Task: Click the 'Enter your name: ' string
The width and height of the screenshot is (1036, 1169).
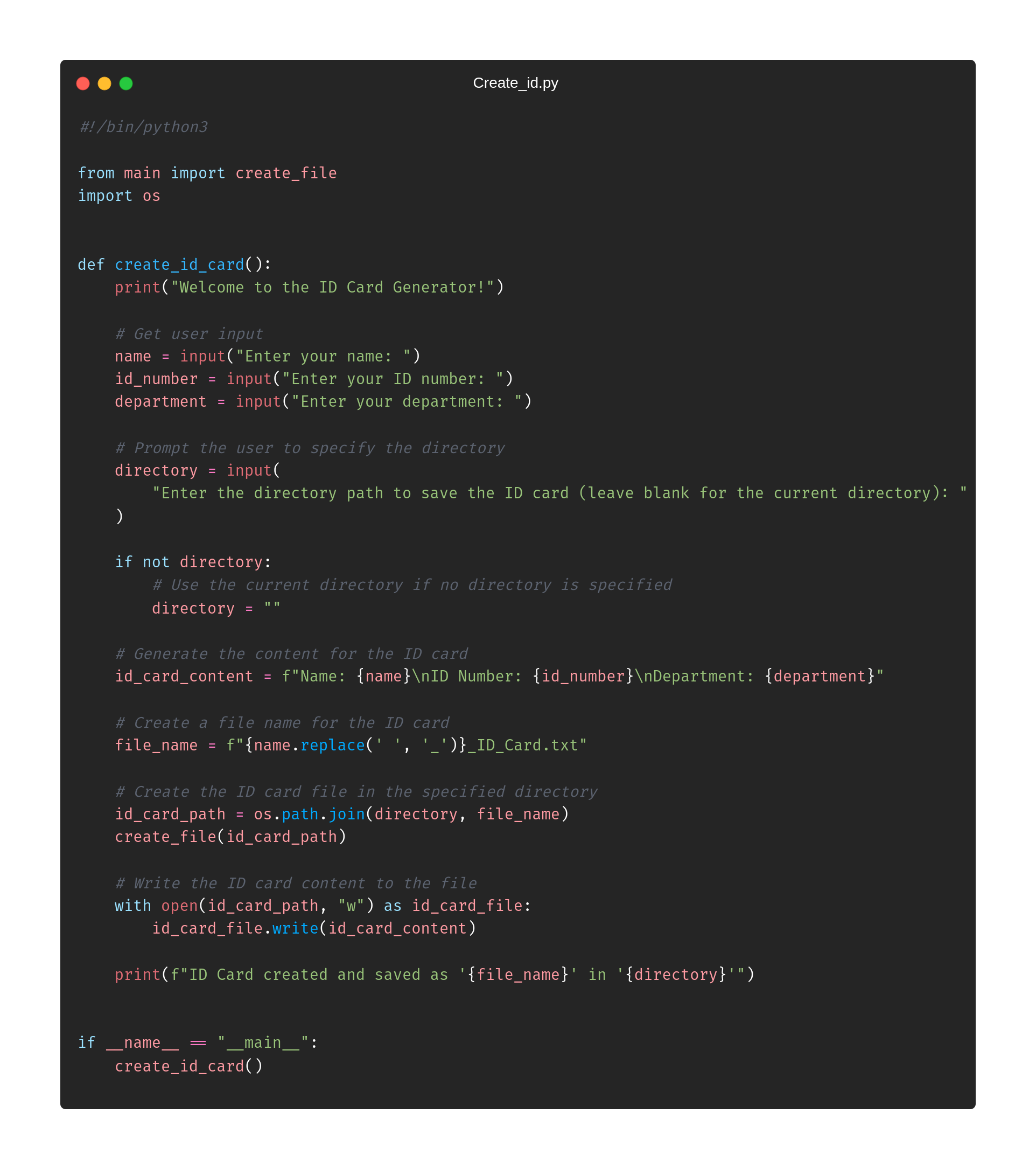Action: 324,356
